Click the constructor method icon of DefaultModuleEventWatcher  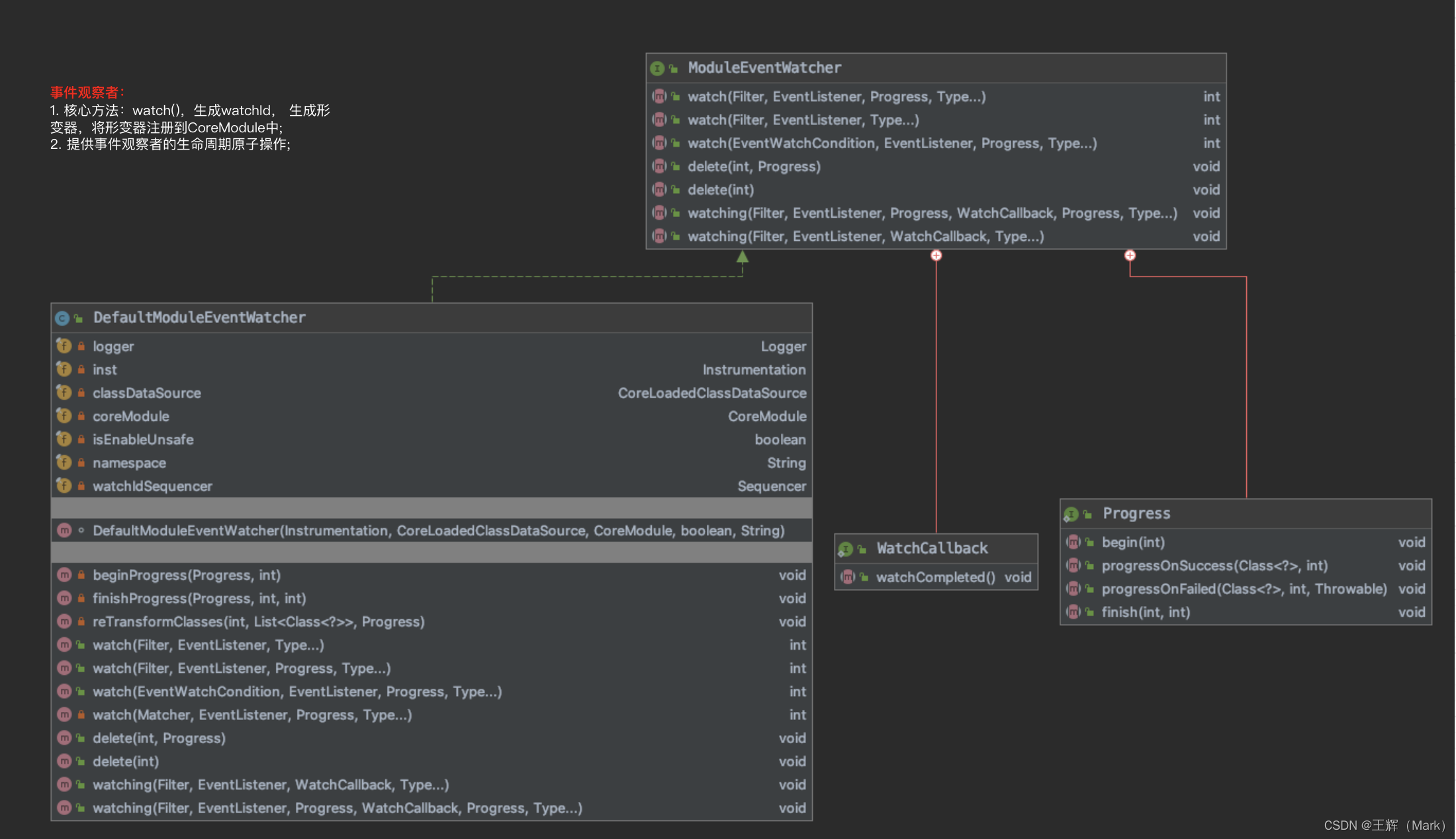(64, 531)
